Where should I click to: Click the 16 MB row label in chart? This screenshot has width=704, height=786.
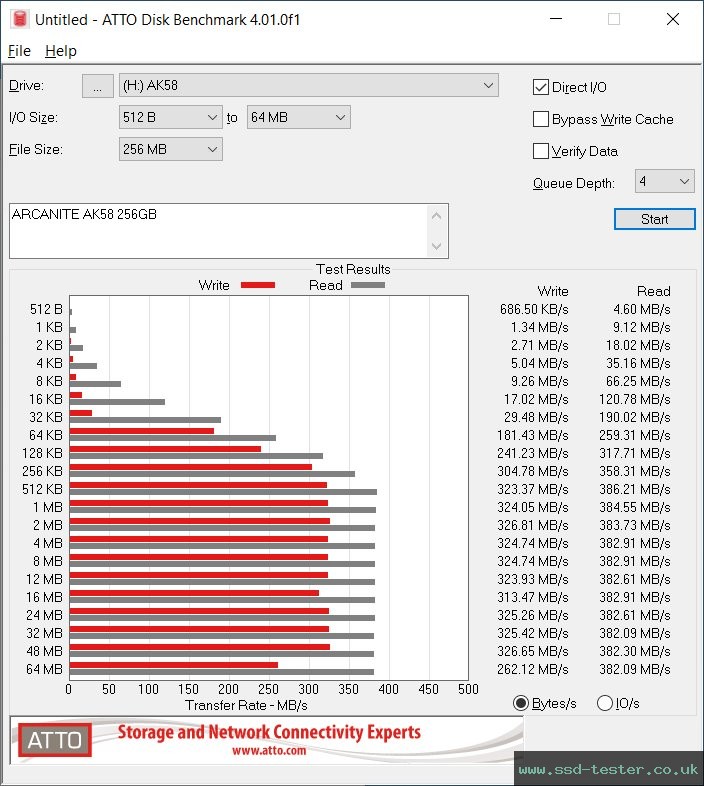click(x=44, y=597)
